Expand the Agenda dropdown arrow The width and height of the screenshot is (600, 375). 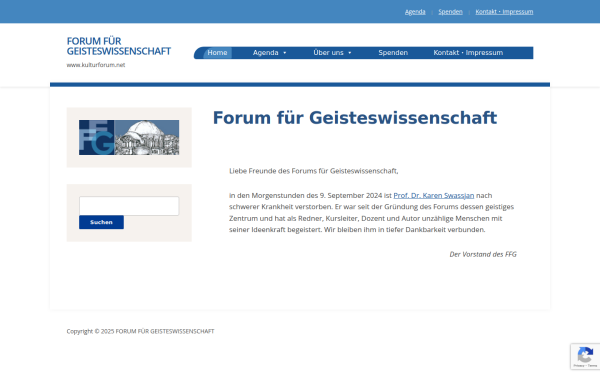click(x=285, y=53)
